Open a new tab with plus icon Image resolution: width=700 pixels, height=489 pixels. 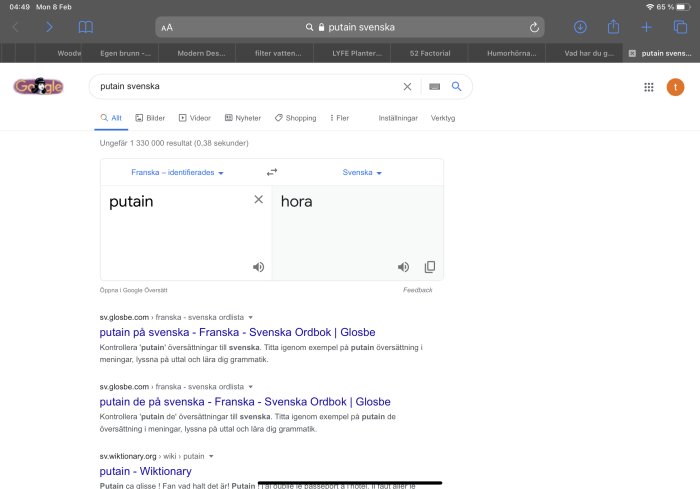(x=646, y=27)
